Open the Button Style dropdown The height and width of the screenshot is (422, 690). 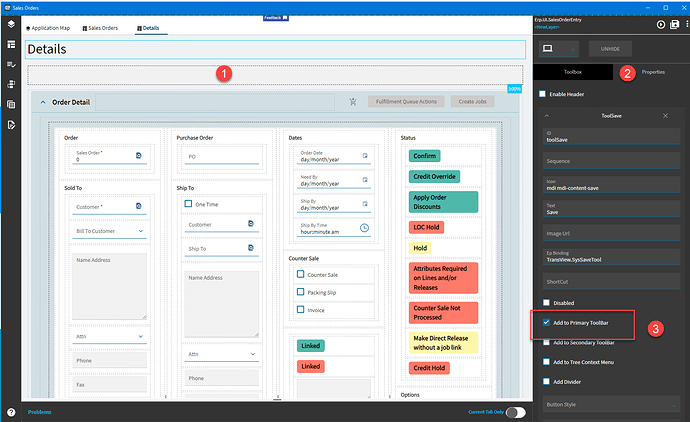click(611, 404)
